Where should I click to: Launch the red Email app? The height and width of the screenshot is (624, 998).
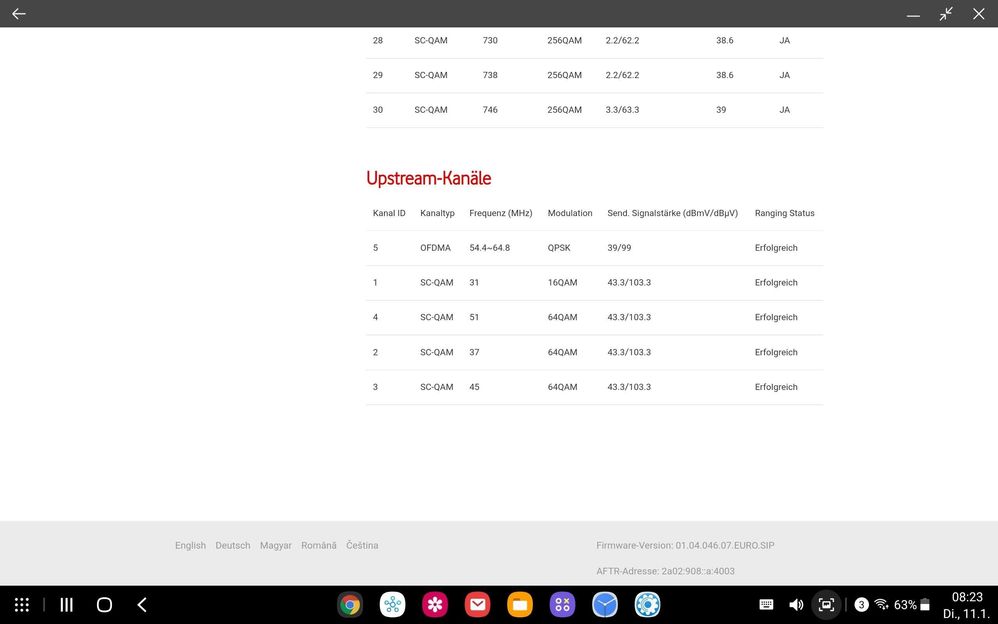click(477, 604)
